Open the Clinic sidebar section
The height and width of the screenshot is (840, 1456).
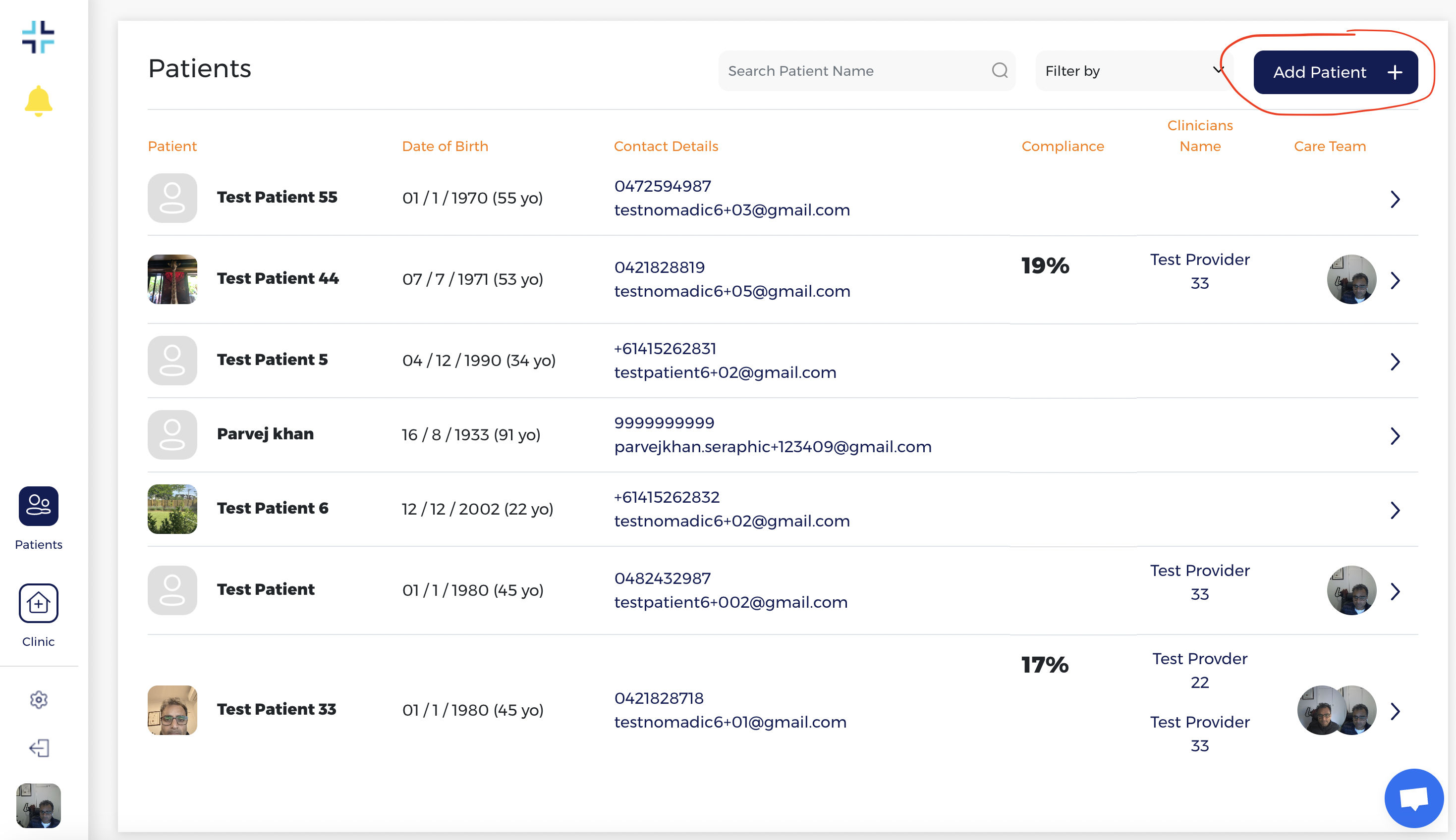(38, 603)
